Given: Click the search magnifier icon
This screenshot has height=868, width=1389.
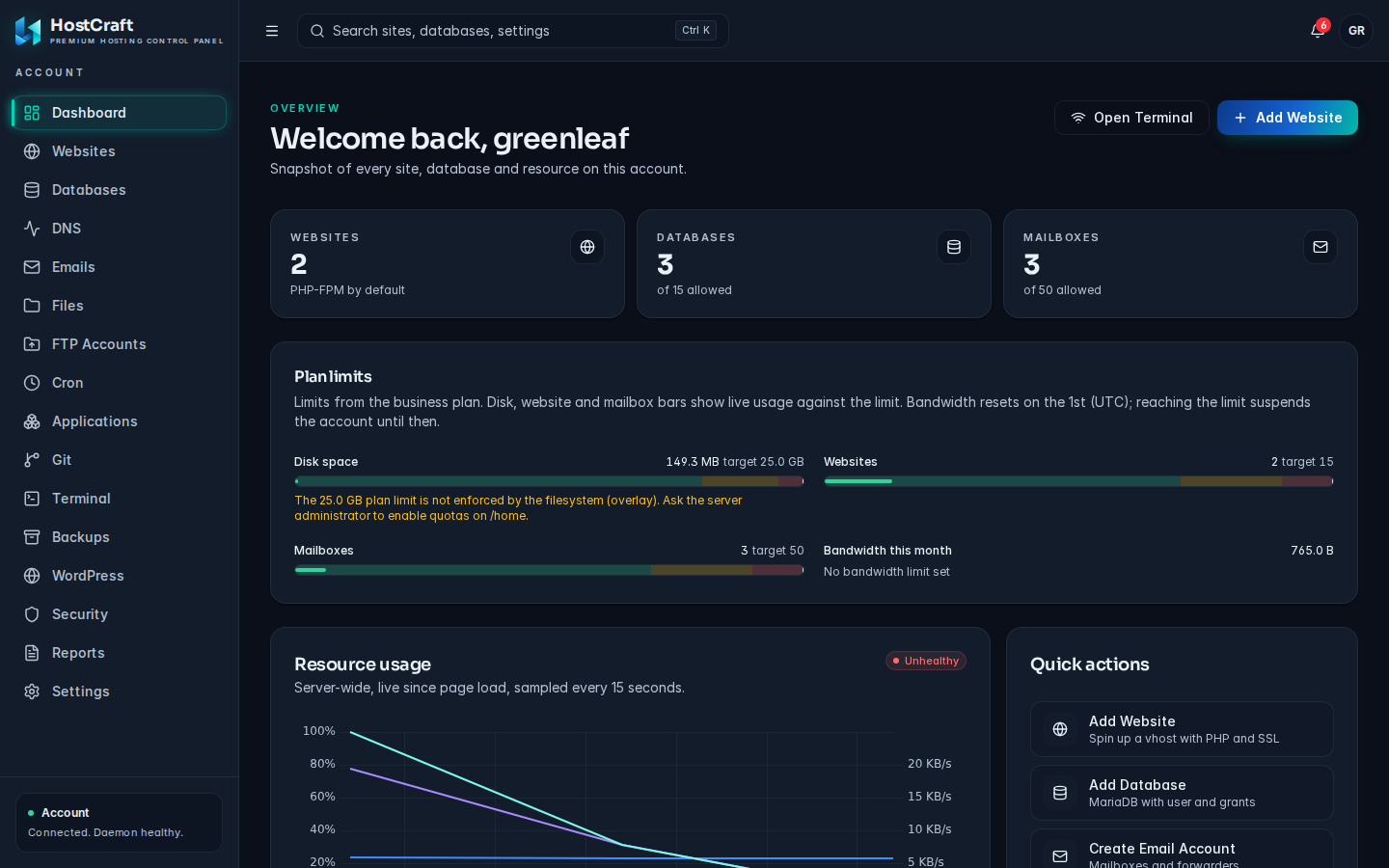Looking at the screenshot, I should pyautogui.click(x=317, y=31).
